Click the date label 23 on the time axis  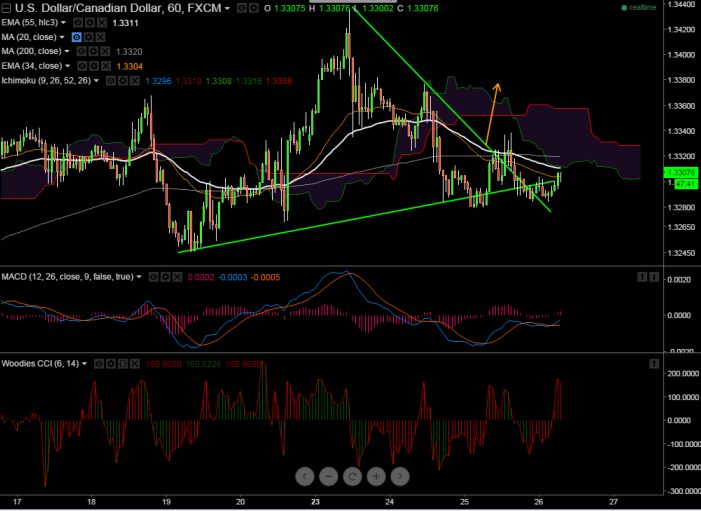(x=315, y=502)
